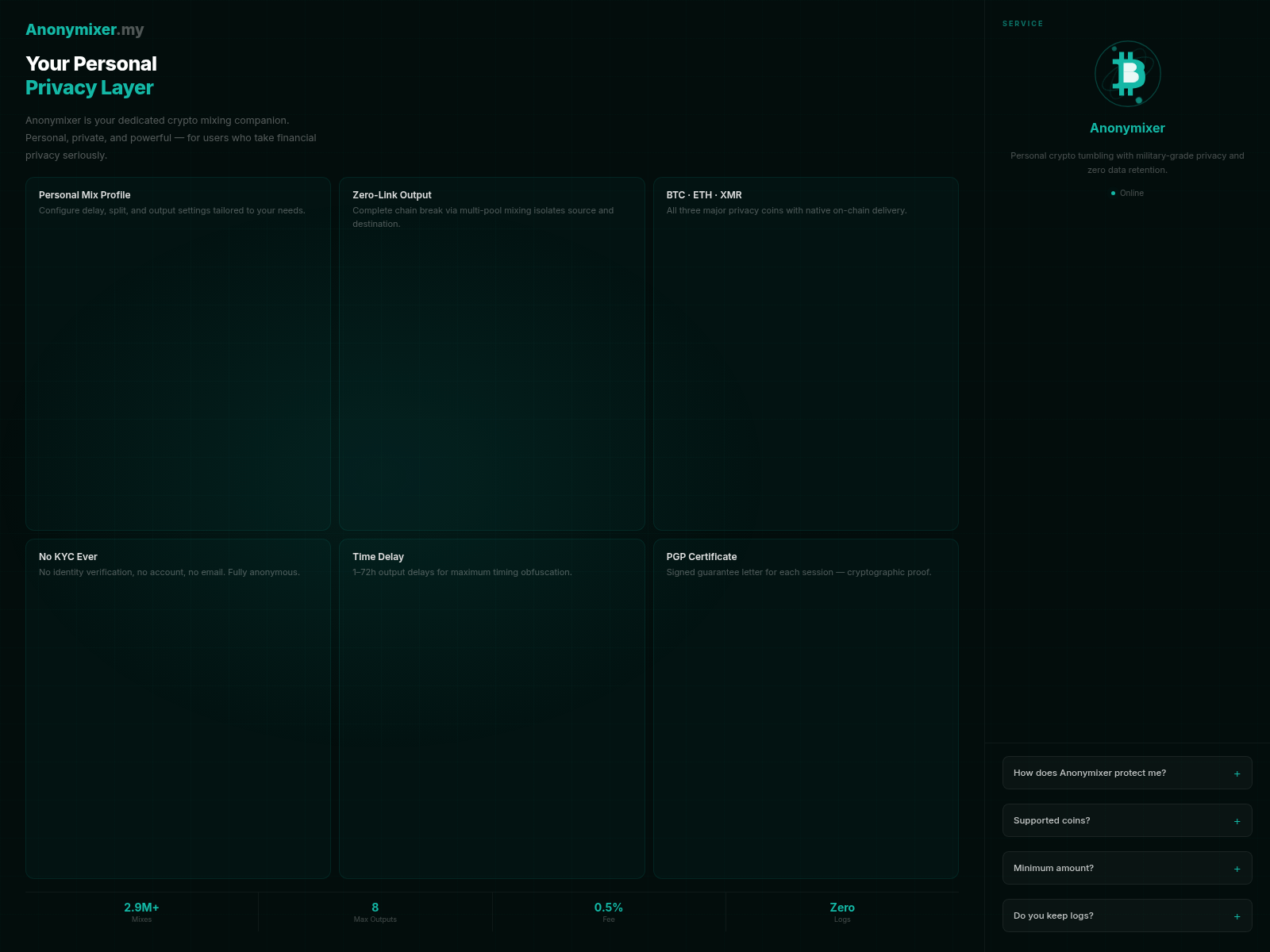
Task: Select the 'Time Delay' card title
Action: 378,557
